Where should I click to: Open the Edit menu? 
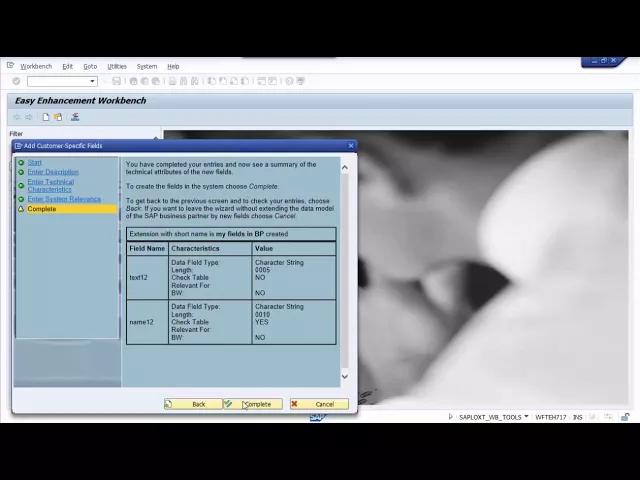click(x=67, y=66)
